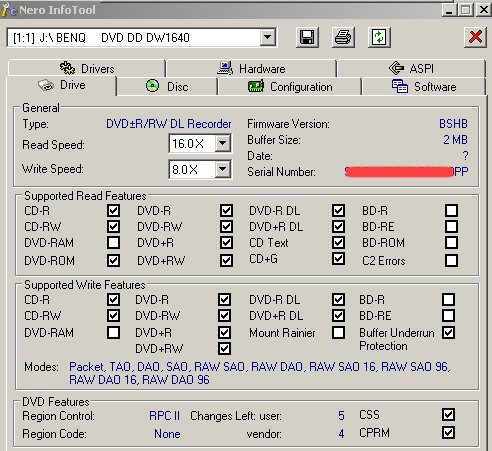Viewport: 492px width, 451px height.
Task: Open the ASPI tab
Action: 411,68
